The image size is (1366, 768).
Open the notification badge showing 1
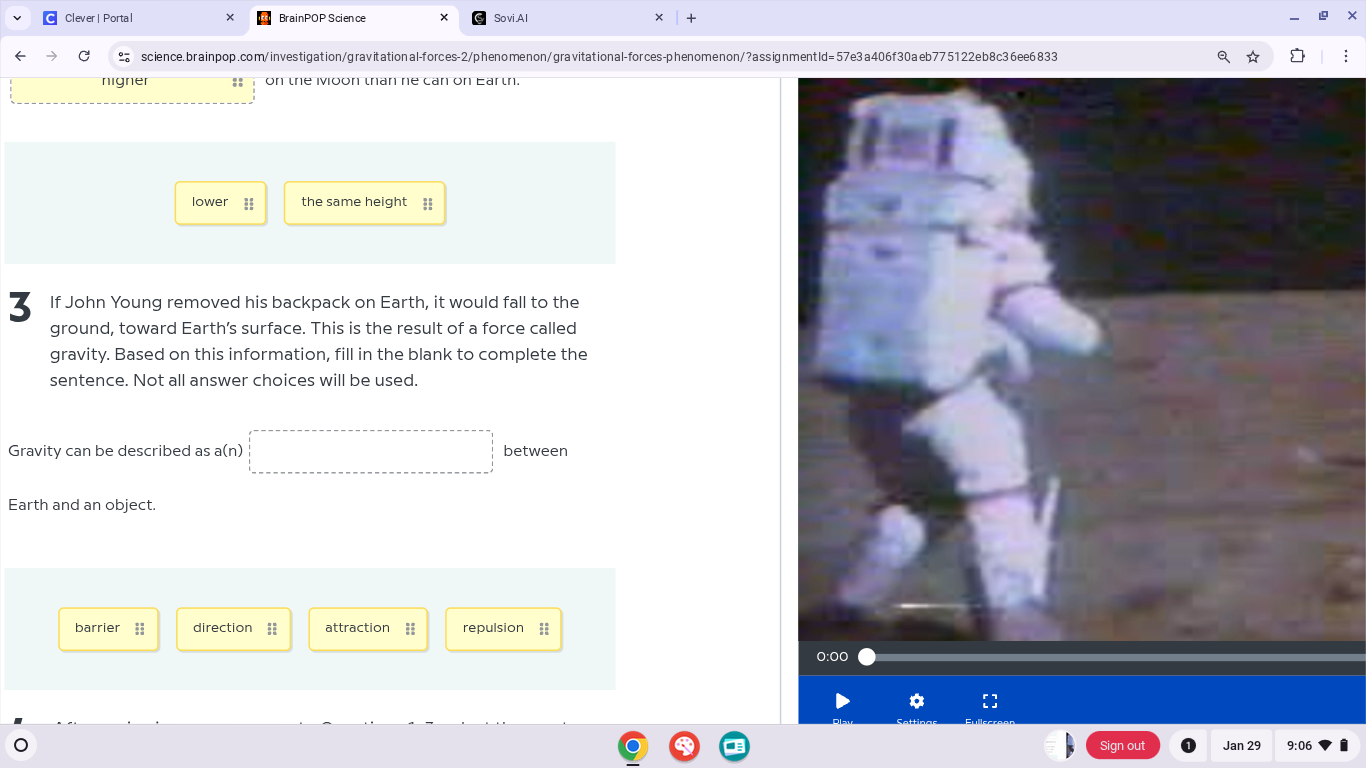point(1186,745)
